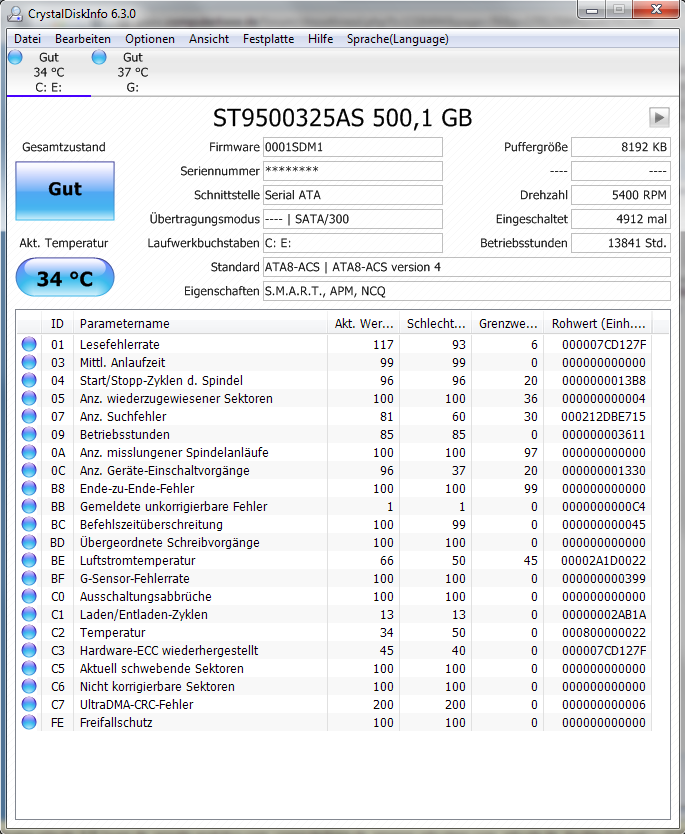Click status orb for UltraDMA-CRC-Fehler row
The height and width of the screenshot is (834, 685).
29,704
